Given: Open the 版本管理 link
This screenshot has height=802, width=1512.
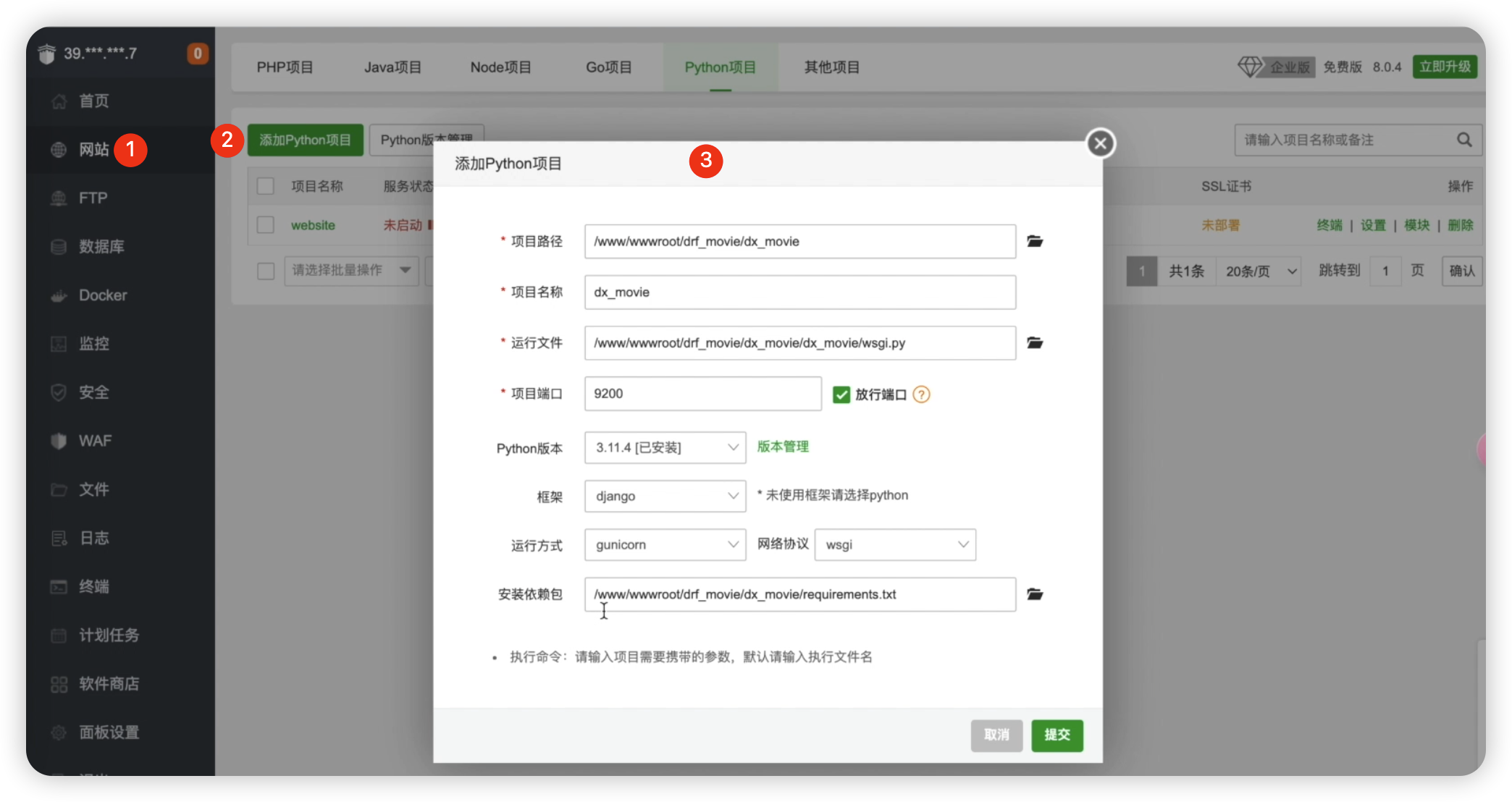Looking at the screenshot, I should coord(783,447).
